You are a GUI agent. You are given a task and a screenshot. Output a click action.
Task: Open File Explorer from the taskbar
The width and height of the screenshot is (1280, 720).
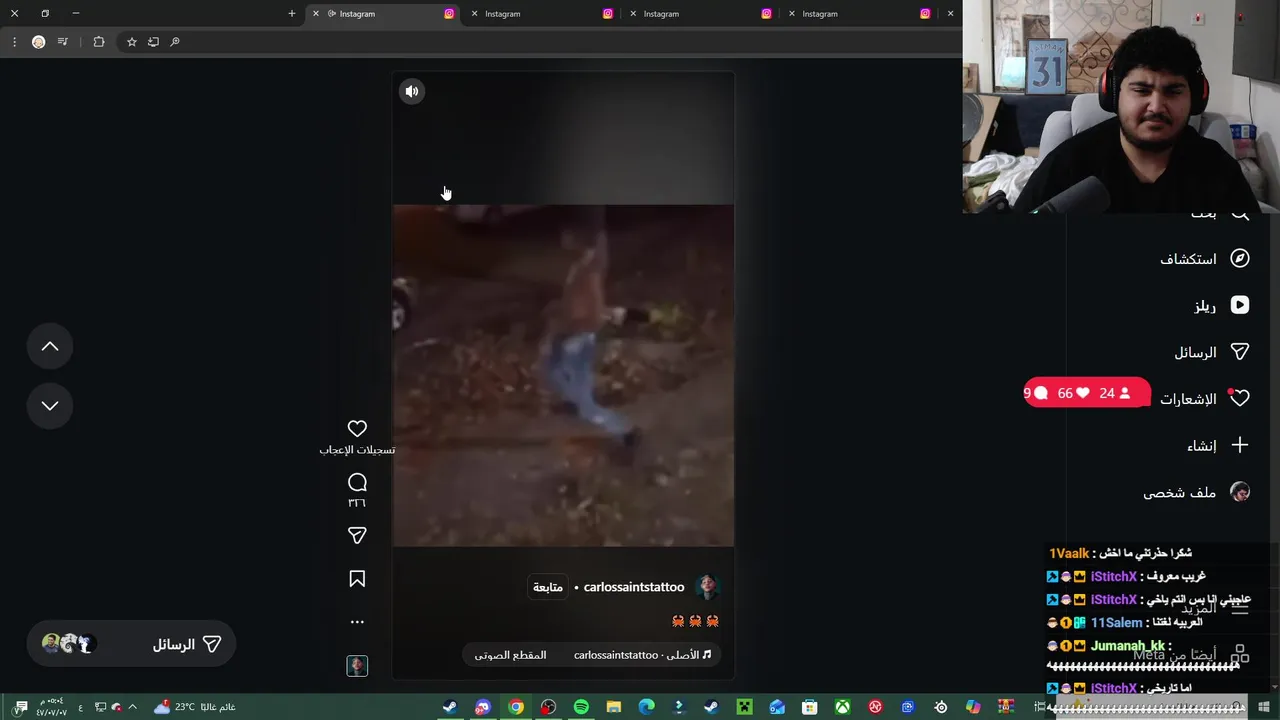pyautogui.click(x=614, y=707)
